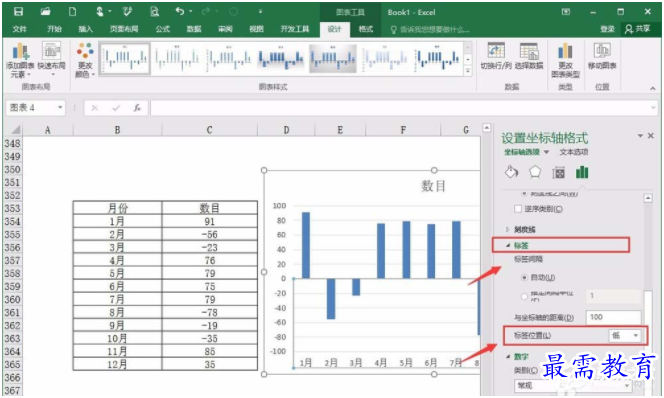
Task: Click the Open folder icon in quick access toolbar
Action: tap(45, 12)
